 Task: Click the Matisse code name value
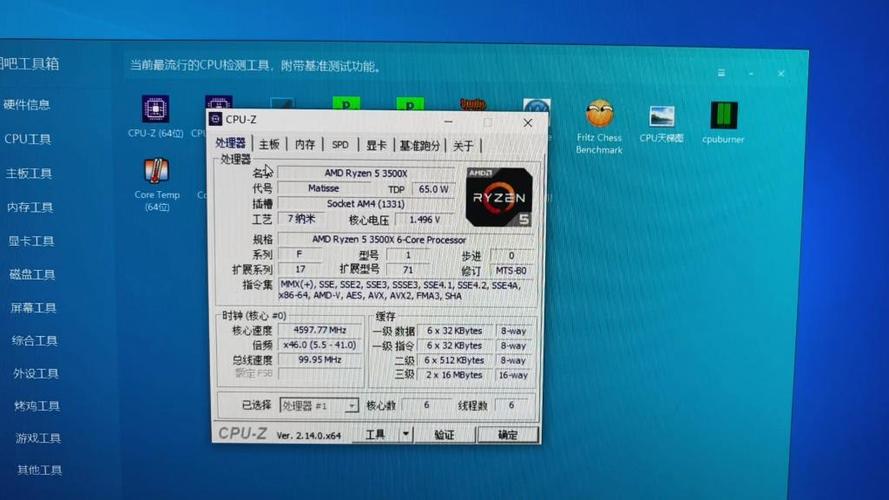(x=324, y=188)
